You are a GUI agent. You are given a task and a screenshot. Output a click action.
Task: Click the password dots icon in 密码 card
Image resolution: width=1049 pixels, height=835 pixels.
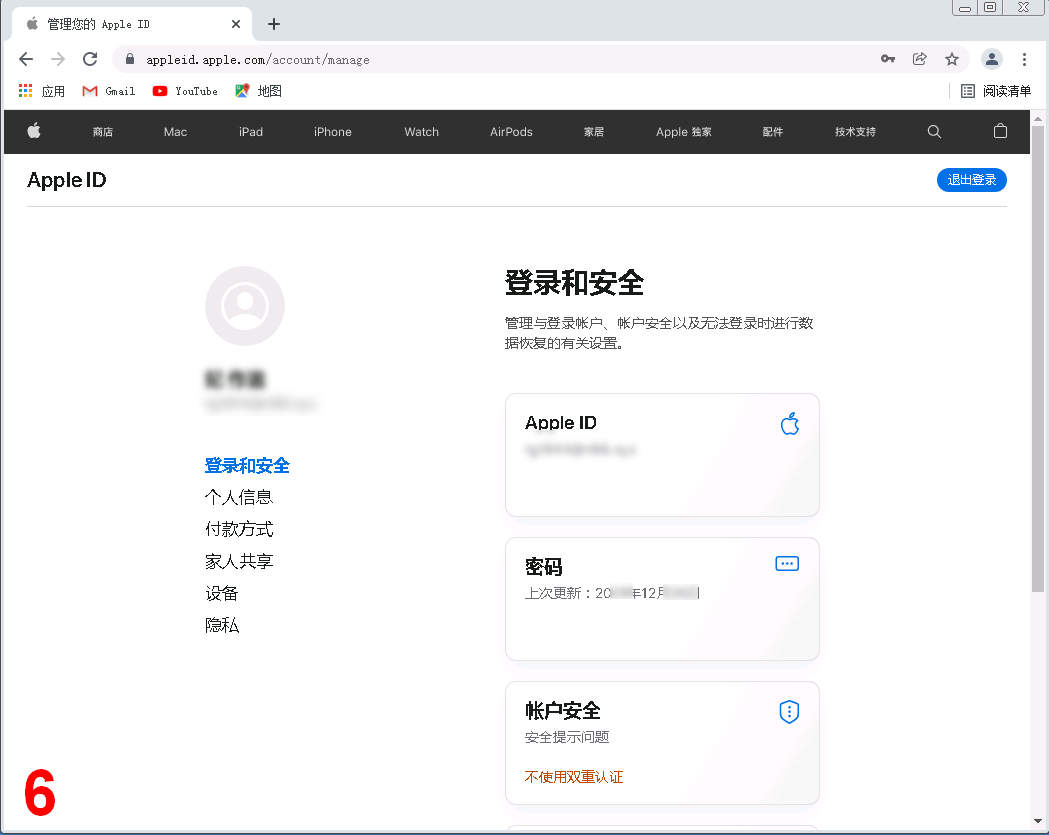coord(787,564)
